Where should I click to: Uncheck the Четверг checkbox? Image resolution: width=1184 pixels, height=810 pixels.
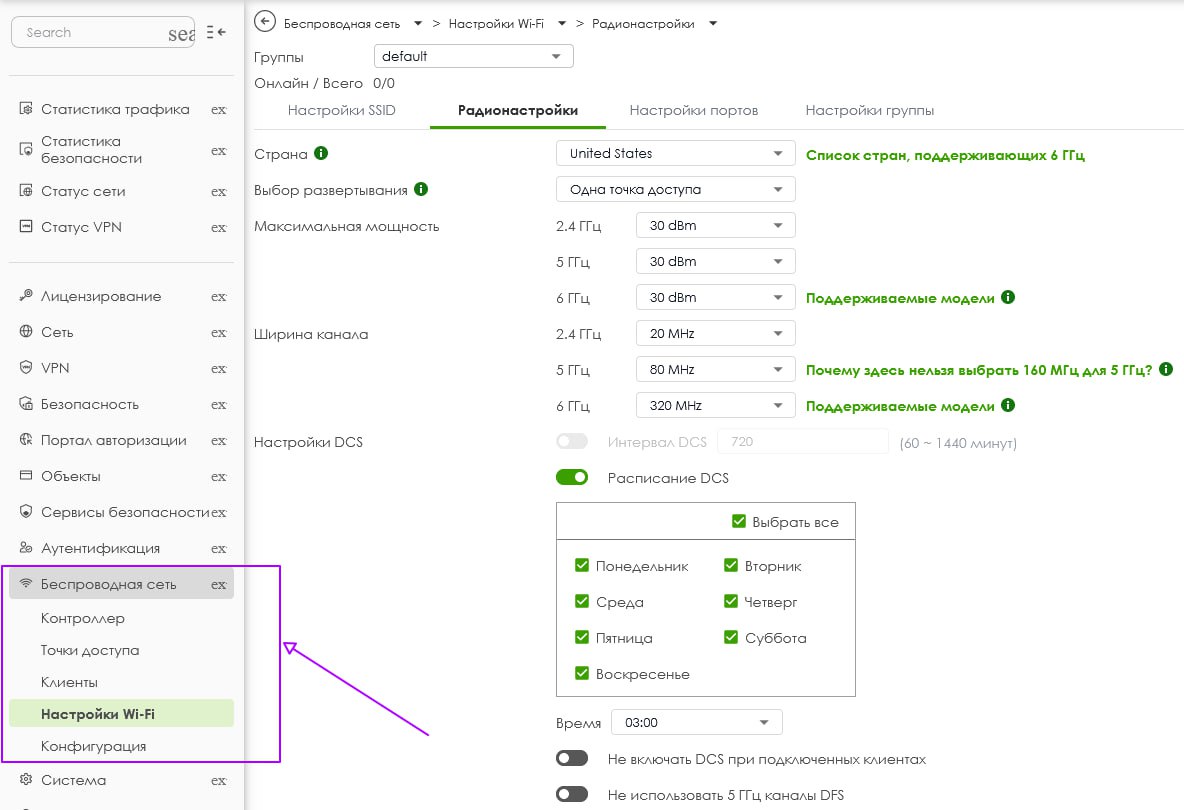click(x=730, y=601)
